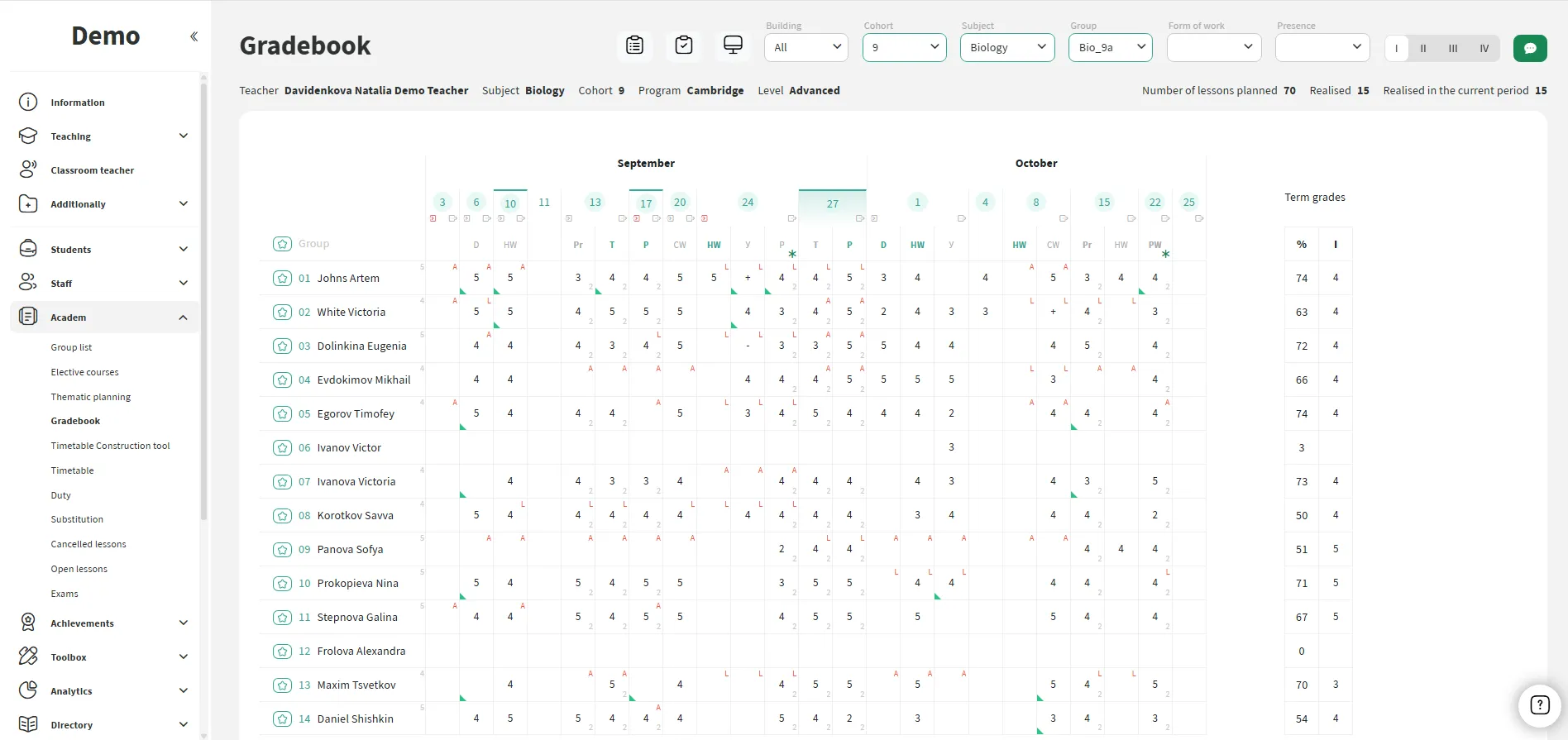Open the Group dropdown showing Bio_9a
Viewport: 1568px width, 740px height.
[1110, 47]
